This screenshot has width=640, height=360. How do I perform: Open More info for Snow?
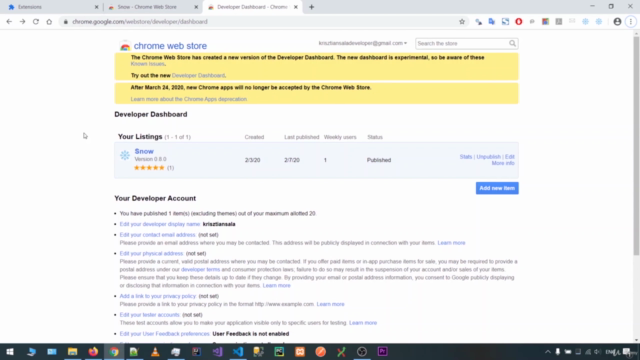click(x=503, y=163)
